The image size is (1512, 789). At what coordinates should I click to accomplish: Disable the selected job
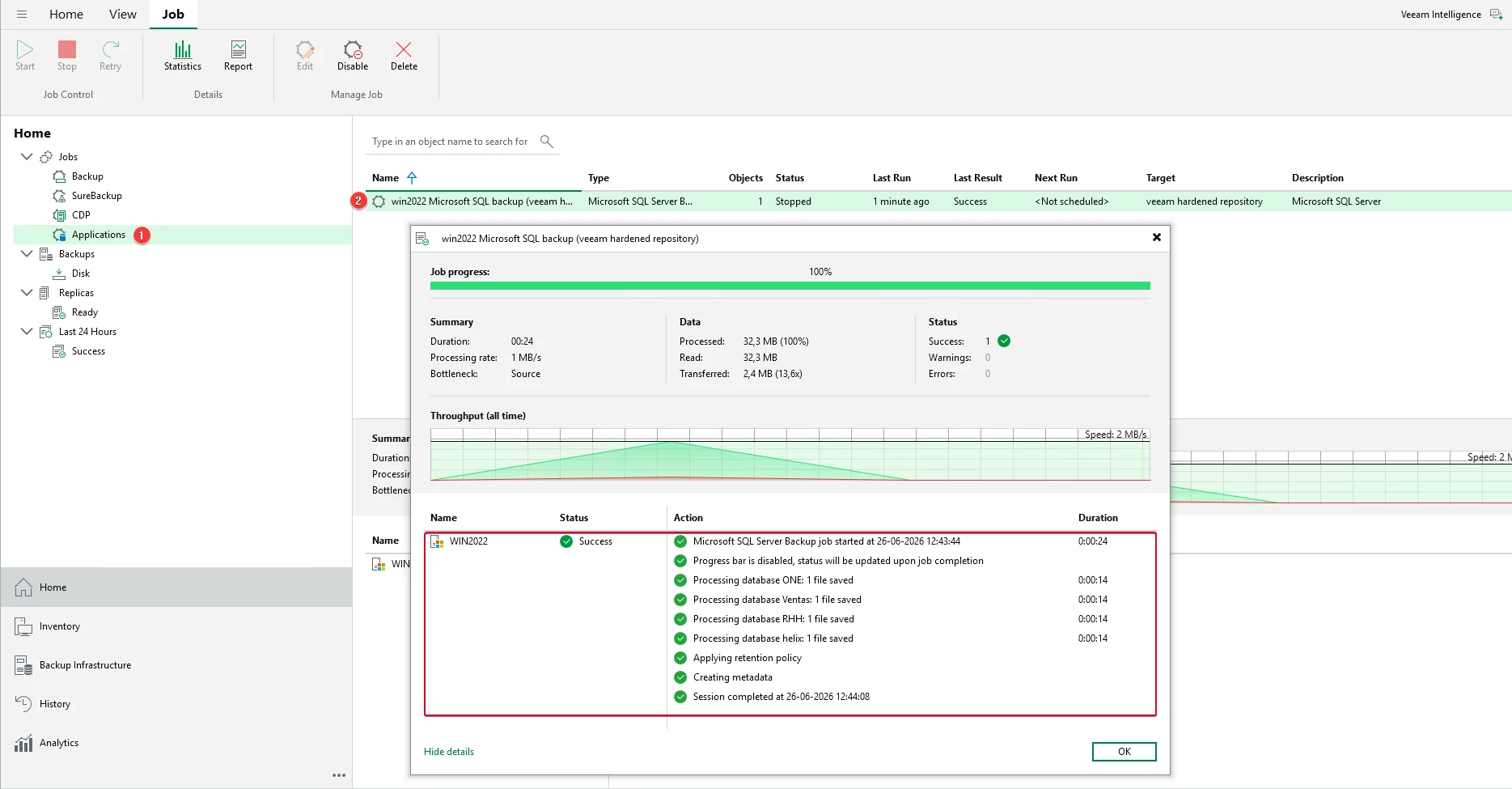click(x=353, y=56)
